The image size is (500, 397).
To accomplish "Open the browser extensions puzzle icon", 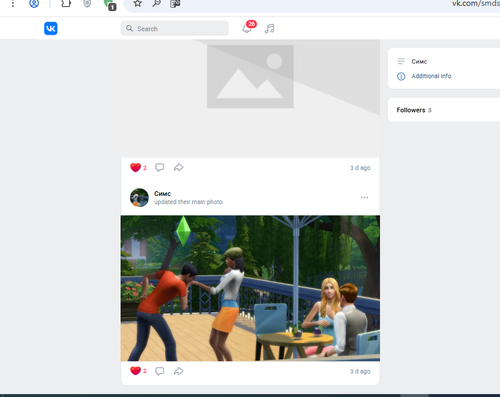I will coord(66,3).
